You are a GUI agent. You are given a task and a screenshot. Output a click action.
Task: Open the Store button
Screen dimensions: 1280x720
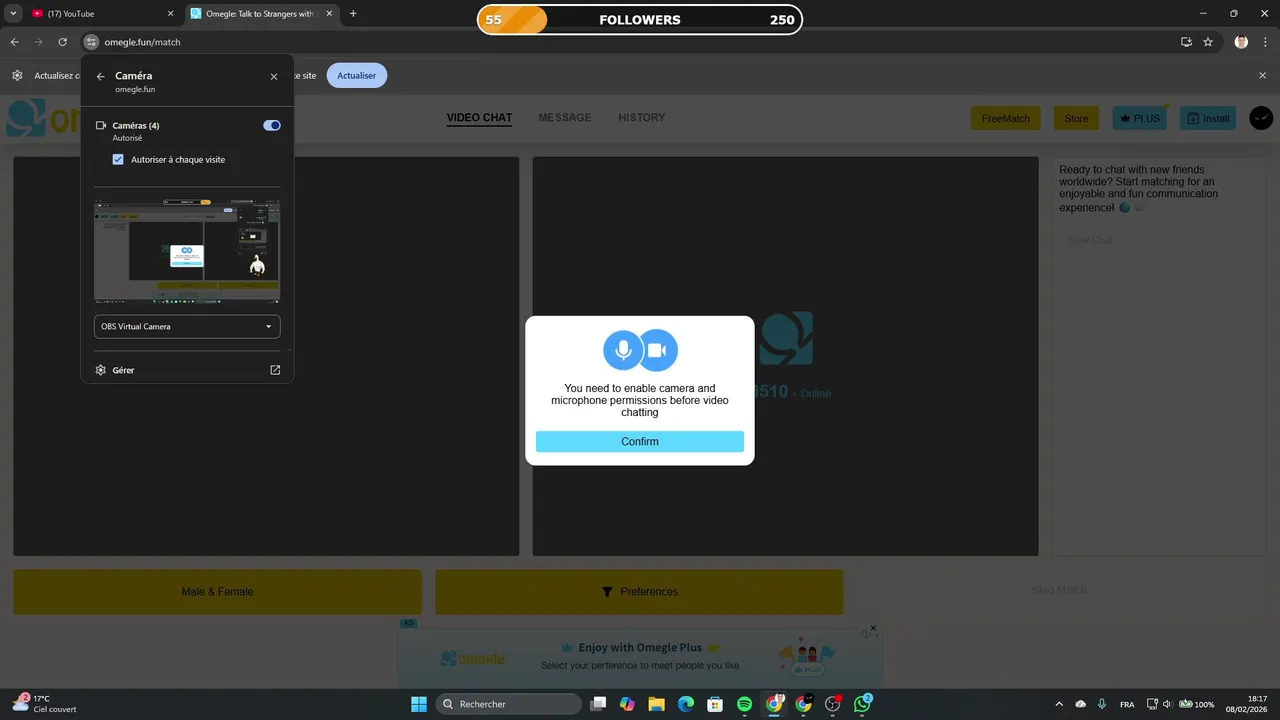click(x=1076, y=118)
